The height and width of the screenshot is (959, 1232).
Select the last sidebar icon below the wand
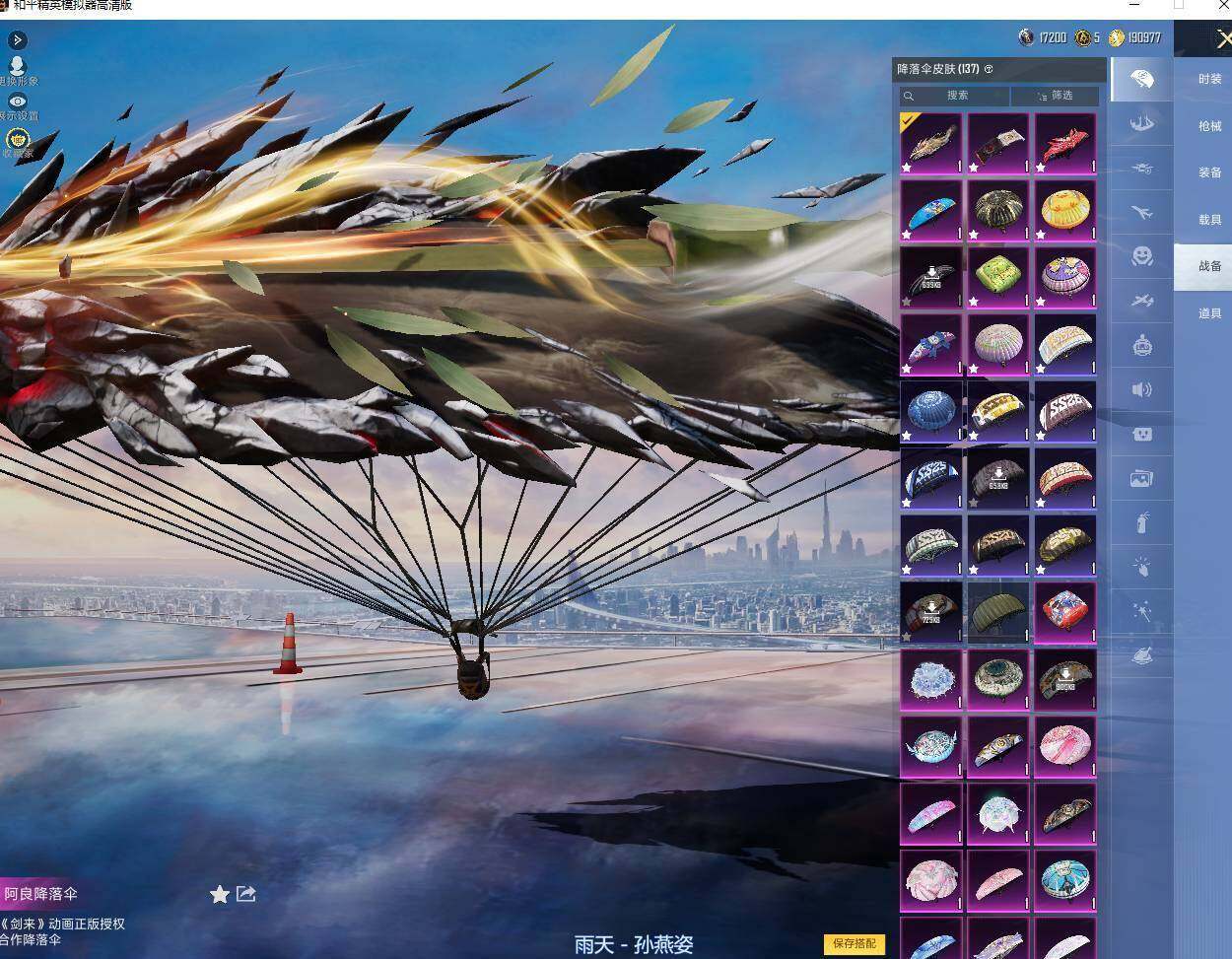(1142, 655)
